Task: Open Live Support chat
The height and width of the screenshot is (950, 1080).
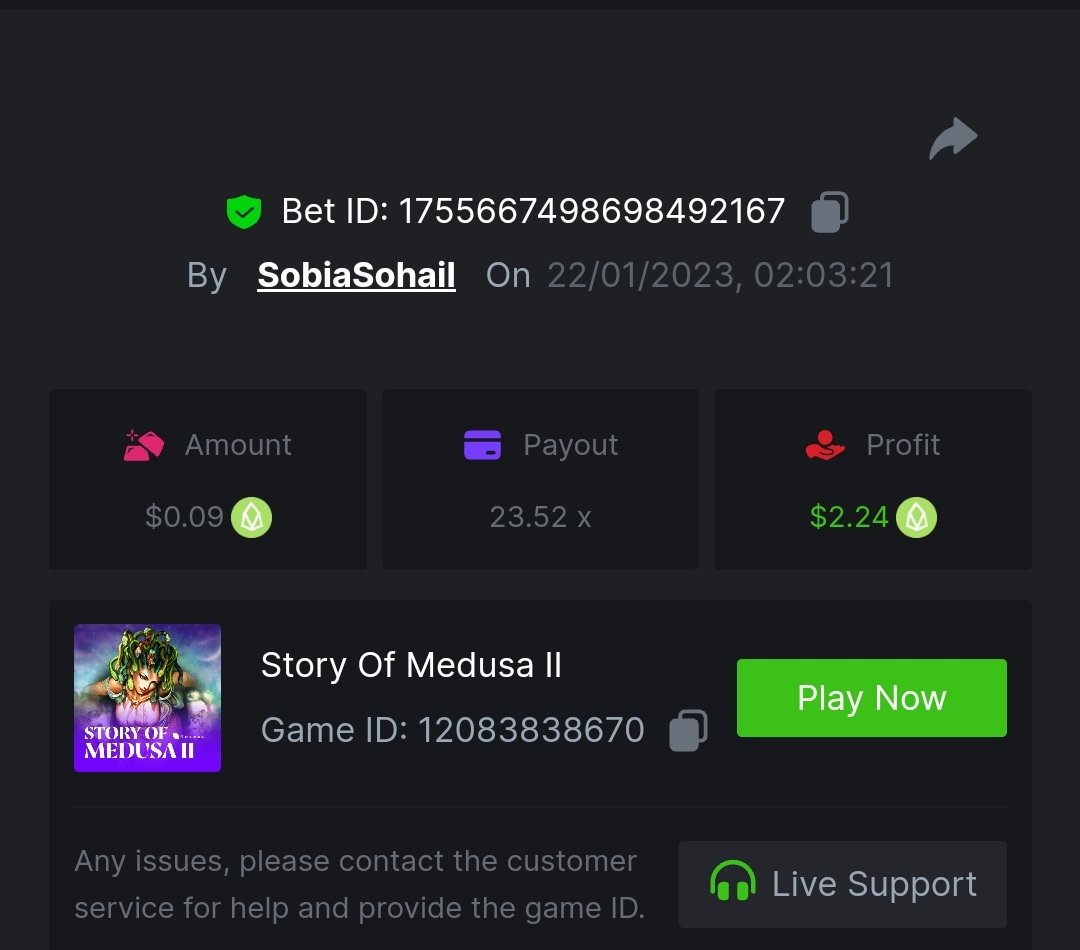Action: [842, 884]
